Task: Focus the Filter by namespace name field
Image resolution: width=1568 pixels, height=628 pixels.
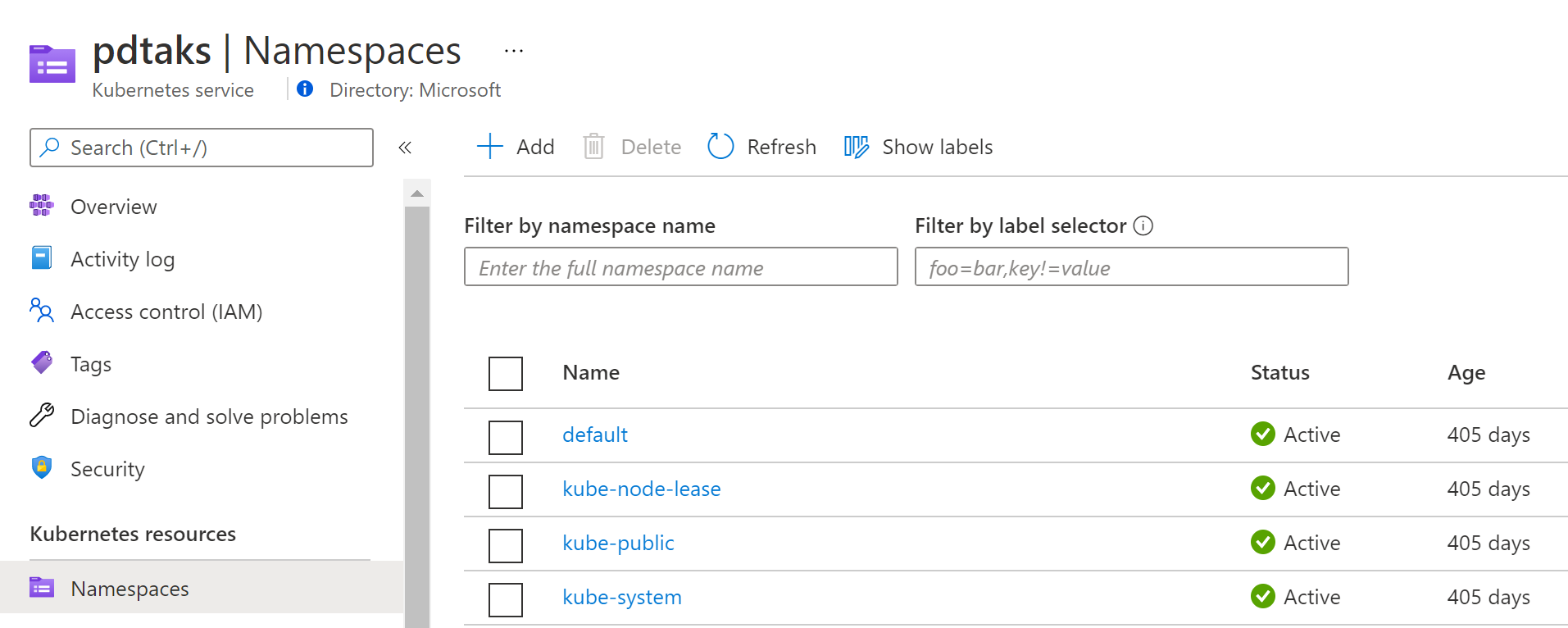Action: tap(680, 267)
